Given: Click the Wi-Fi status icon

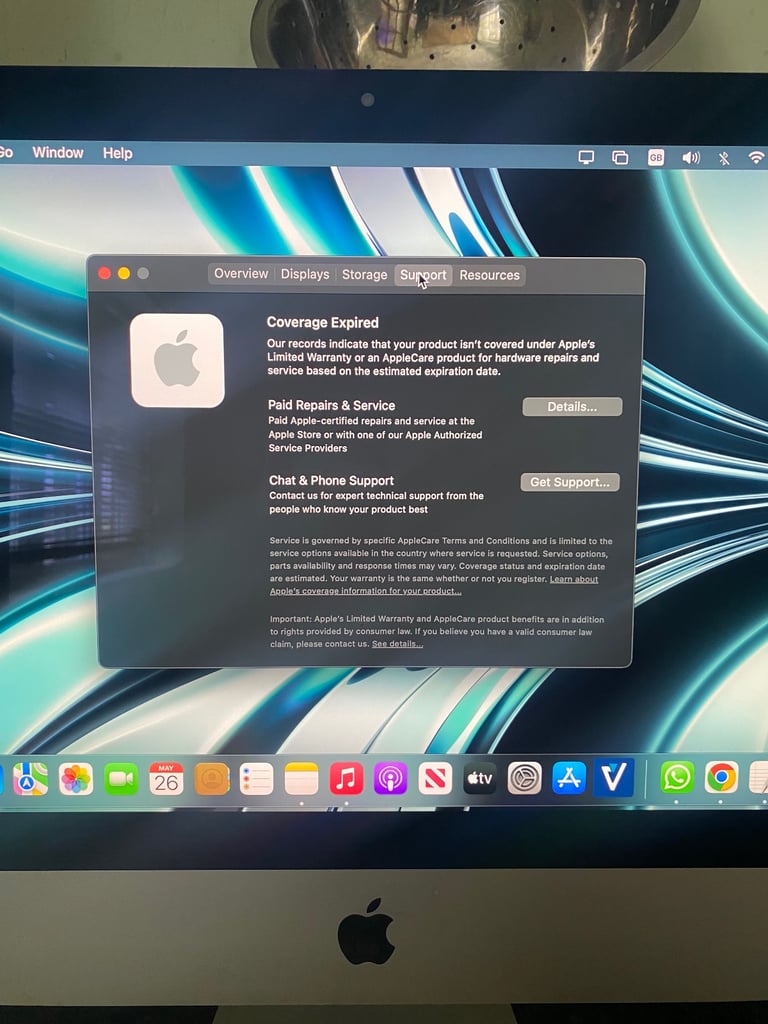Looking at the screenshot, I should point(756,157).
